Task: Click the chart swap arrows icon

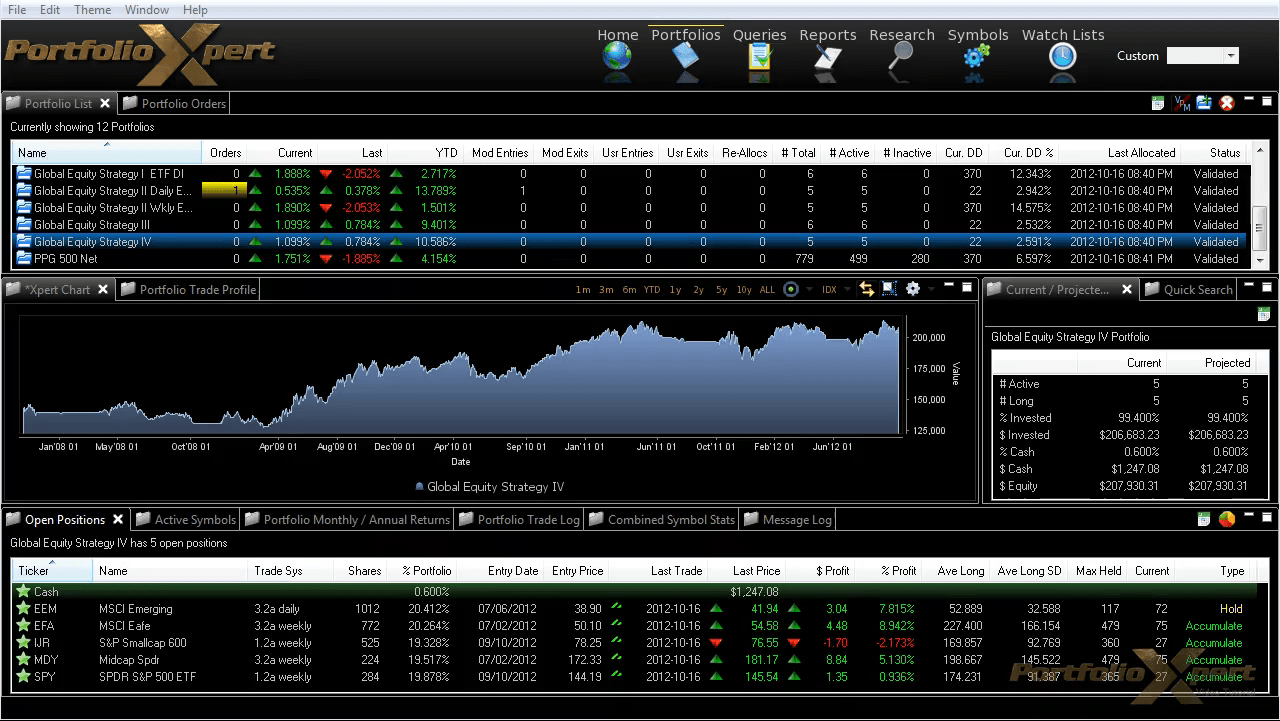Action: point(866,289)
